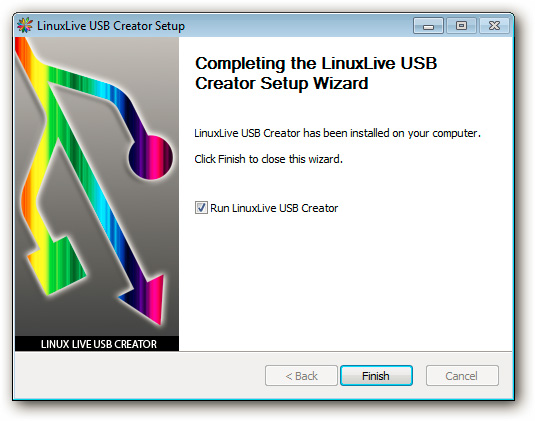Close the setup window with the X
The height and width of the screenshot is (421, 535).
494,26
